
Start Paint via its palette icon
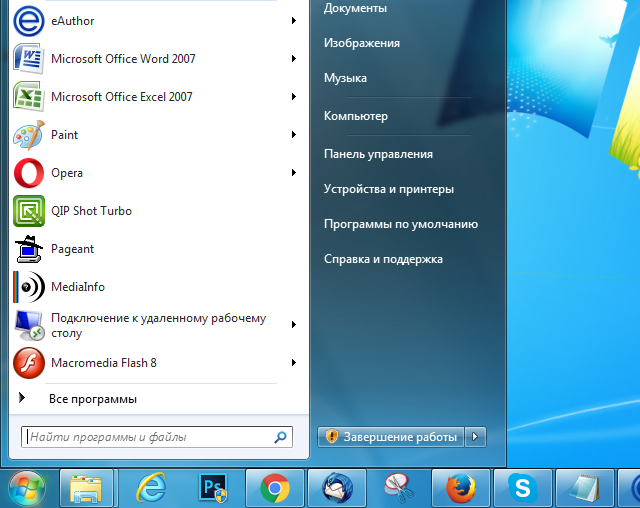pyautogui.click(x=29, y=135)
